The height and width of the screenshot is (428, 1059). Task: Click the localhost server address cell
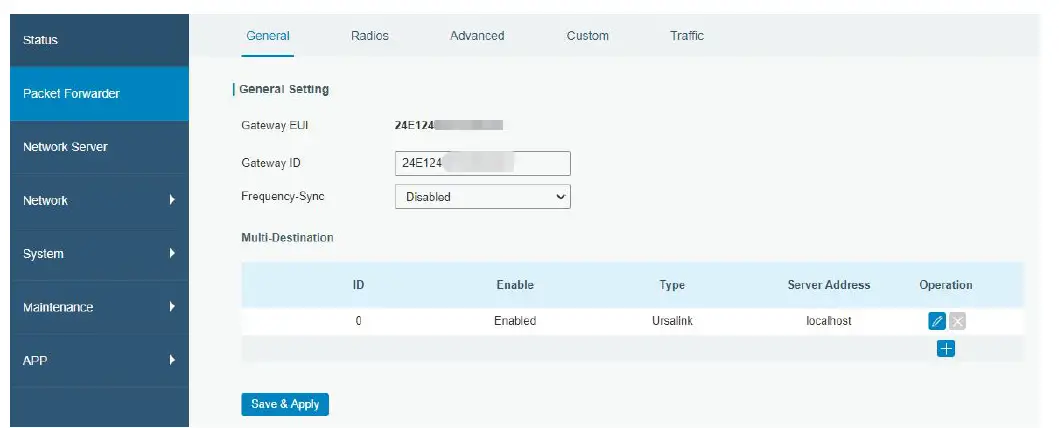pyautogui.click(x=828, y=321)
